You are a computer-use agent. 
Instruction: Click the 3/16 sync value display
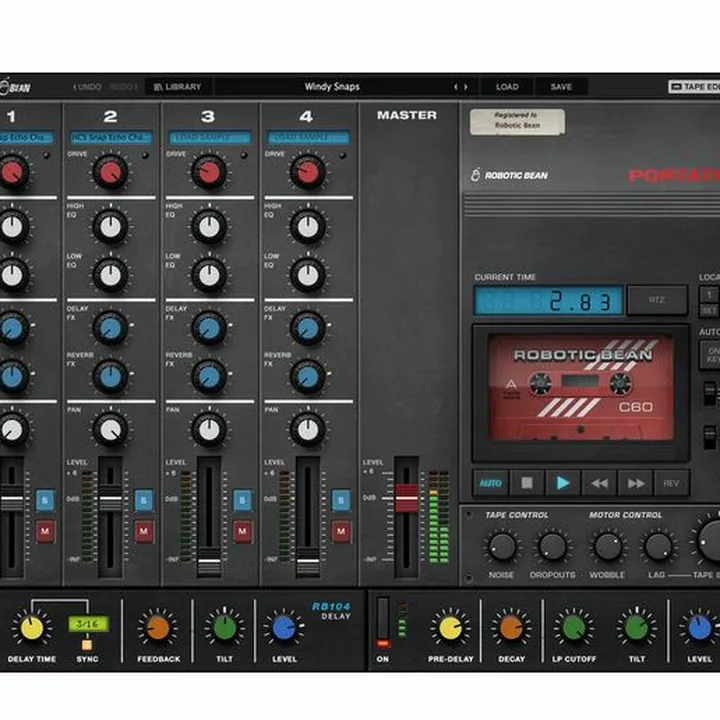coord(88,624)
